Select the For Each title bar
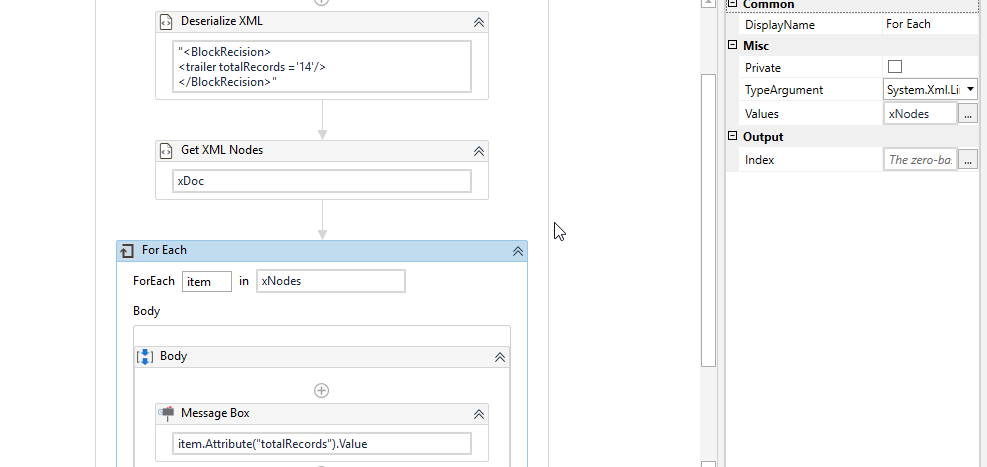Screen dimensions: 987x467 tap(322, 251)
